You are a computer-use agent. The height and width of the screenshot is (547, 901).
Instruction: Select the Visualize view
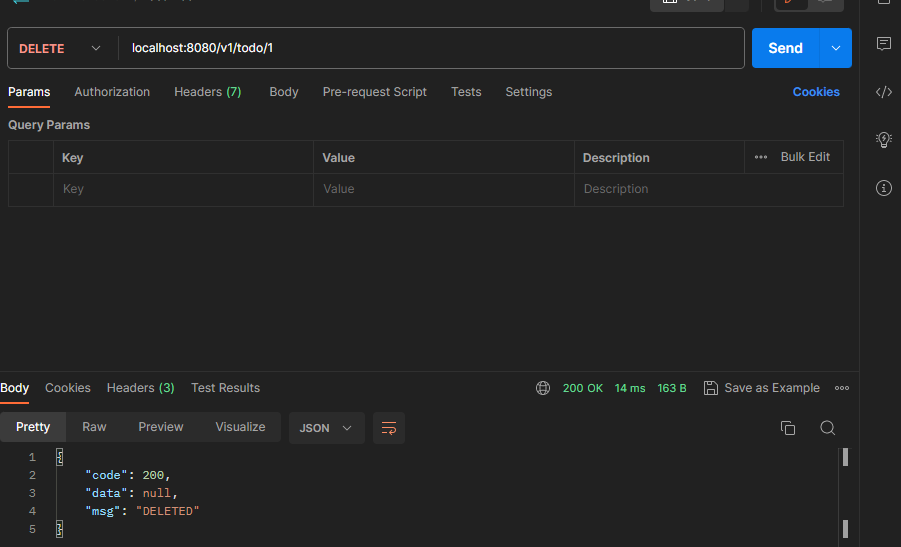240,427
